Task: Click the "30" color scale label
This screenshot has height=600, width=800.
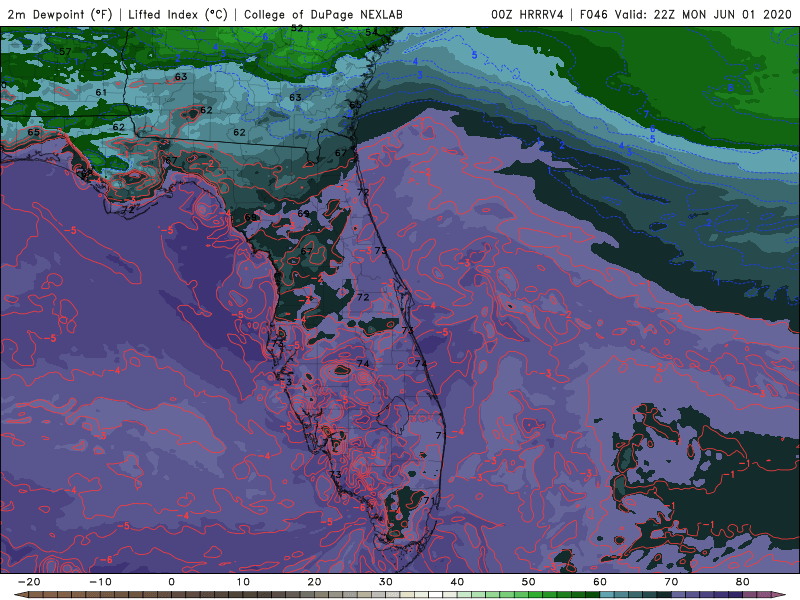Action: [386, 582]
